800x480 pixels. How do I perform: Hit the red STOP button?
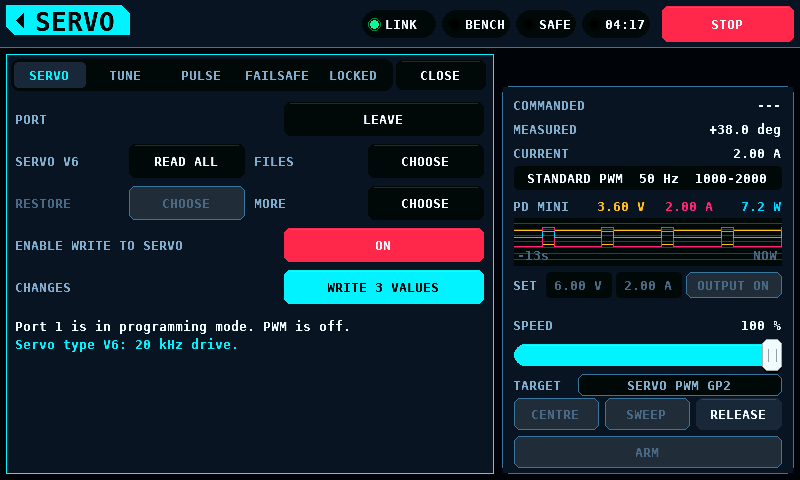[728, 24]
